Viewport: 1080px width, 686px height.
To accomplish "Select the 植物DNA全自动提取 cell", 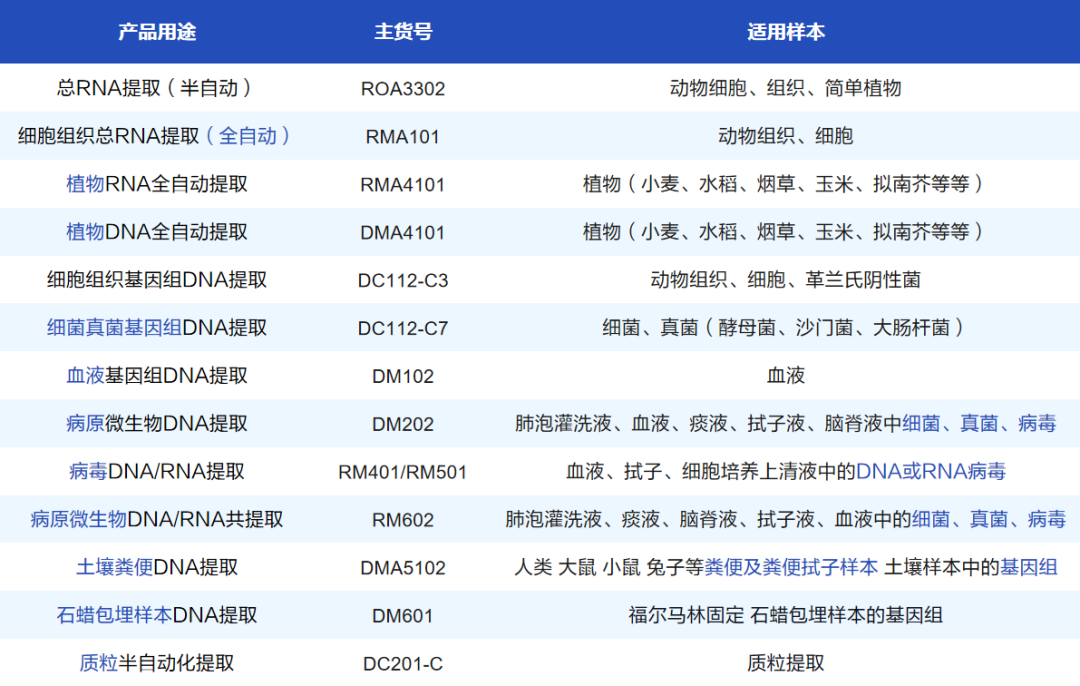I will (x=157, y=231).
